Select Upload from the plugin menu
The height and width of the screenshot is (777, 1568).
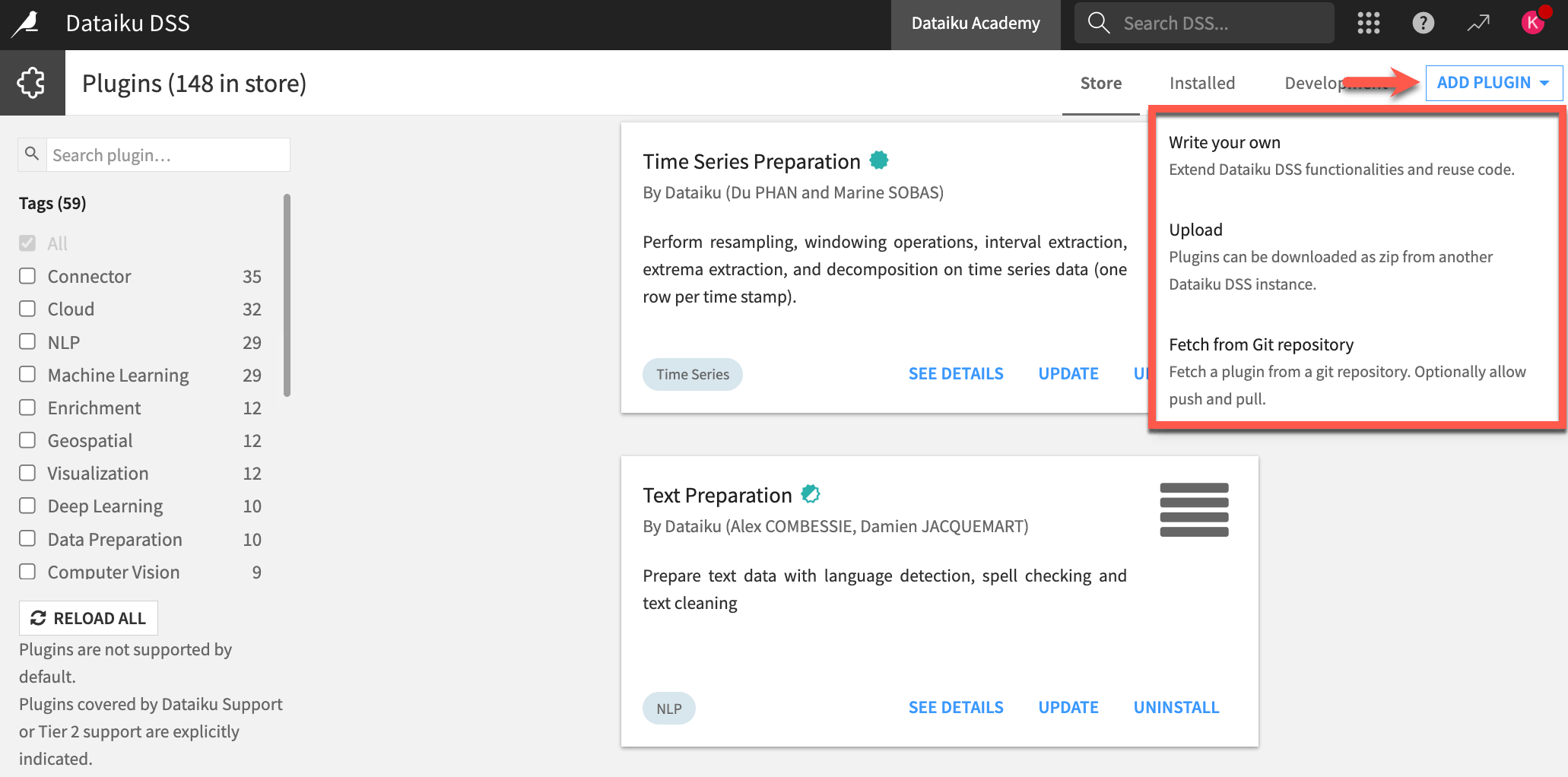1195,229
